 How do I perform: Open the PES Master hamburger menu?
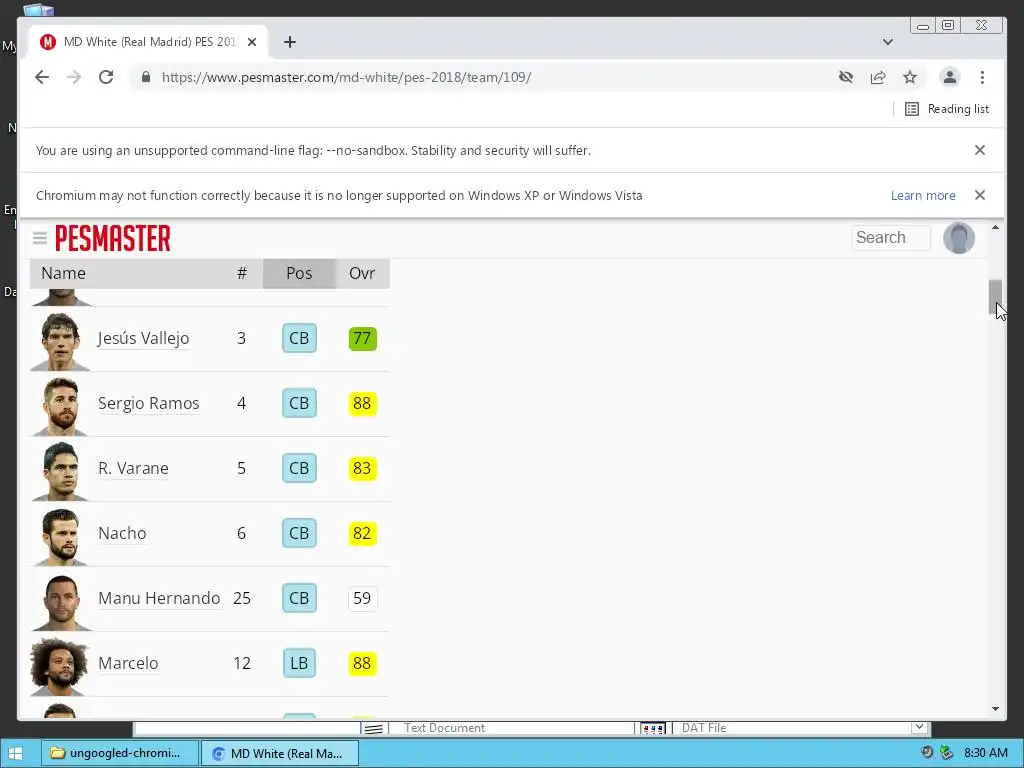pyautogui.click(x=40, y=238)
